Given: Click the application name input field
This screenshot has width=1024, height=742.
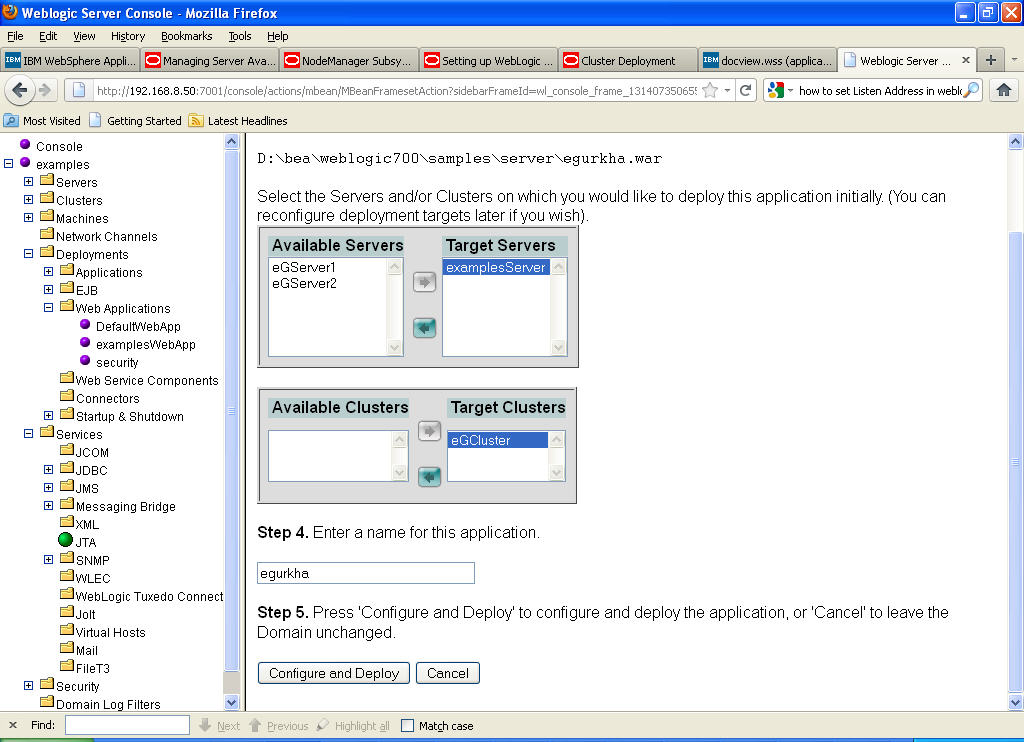Looking at the screenshot, I should point(366,573).
